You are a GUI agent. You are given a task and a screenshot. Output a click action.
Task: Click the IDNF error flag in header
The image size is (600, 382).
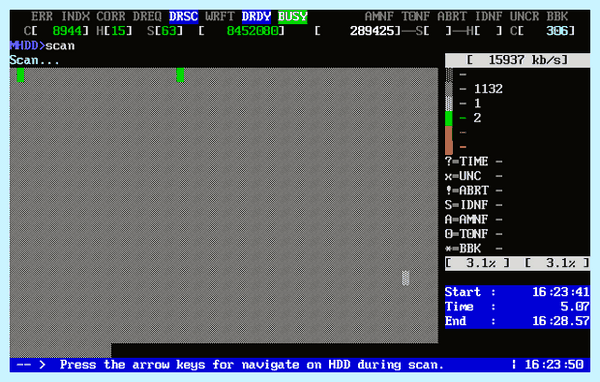click(x=488, y=16)
